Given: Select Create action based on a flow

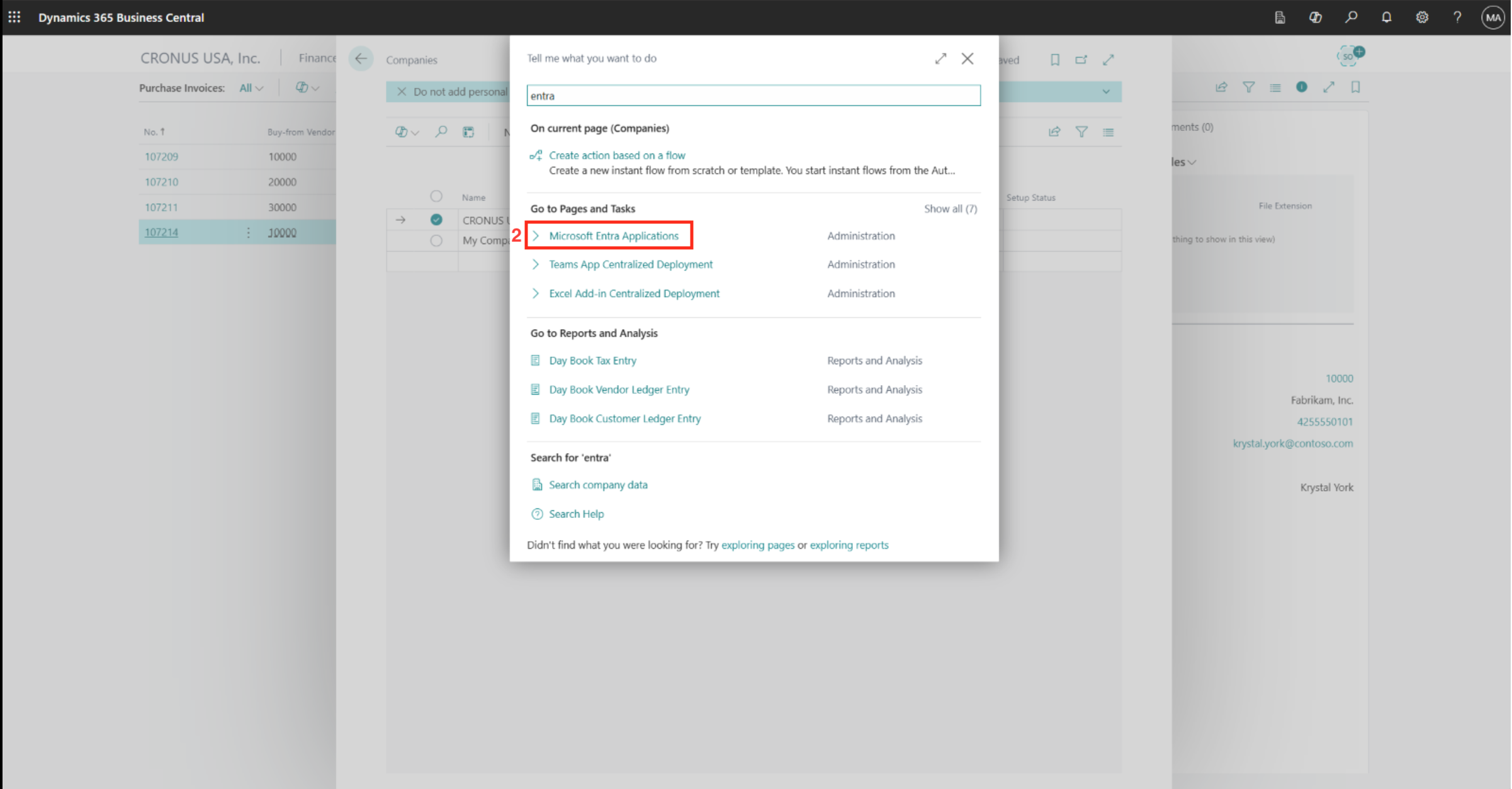Looking at the screenshot, I should click(617, 155).
